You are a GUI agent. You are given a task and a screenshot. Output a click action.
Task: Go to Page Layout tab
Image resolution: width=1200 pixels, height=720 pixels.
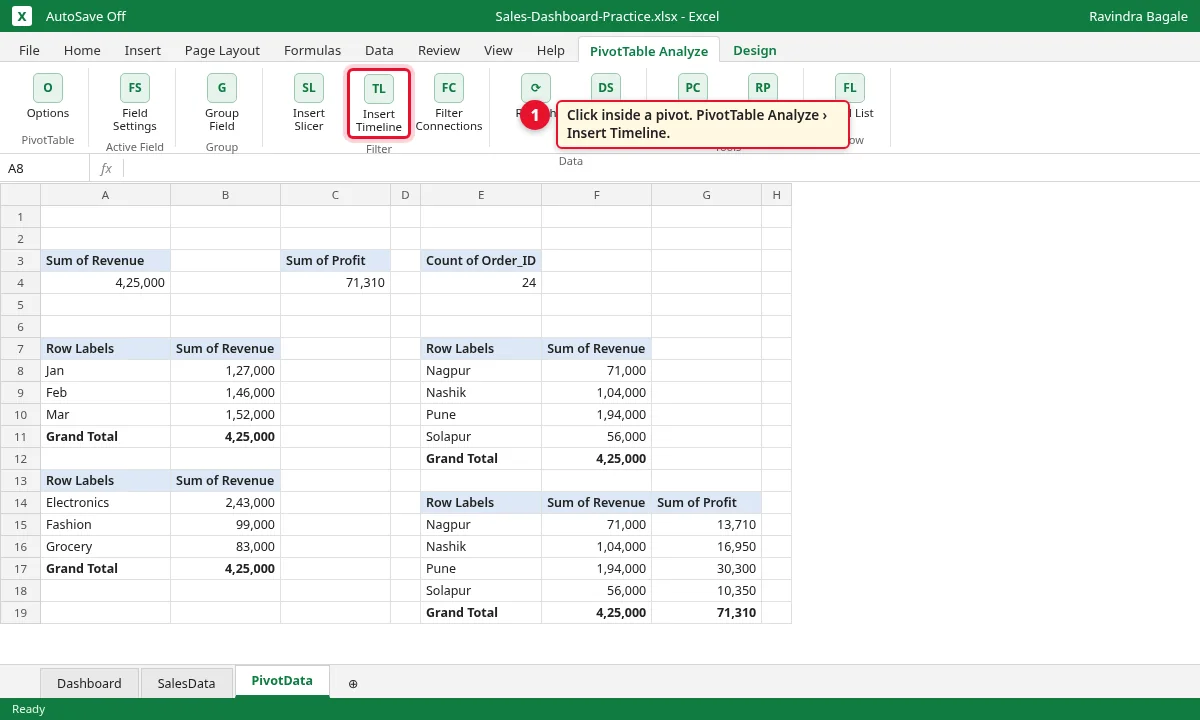pyautogui.click(x=222, y=50)
